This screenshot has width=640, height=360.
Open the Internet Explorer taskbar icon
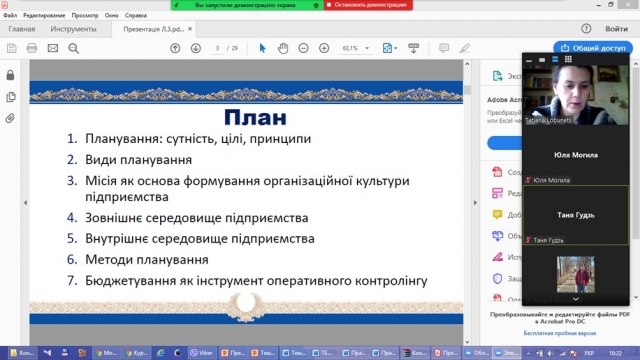pos(160,353)
